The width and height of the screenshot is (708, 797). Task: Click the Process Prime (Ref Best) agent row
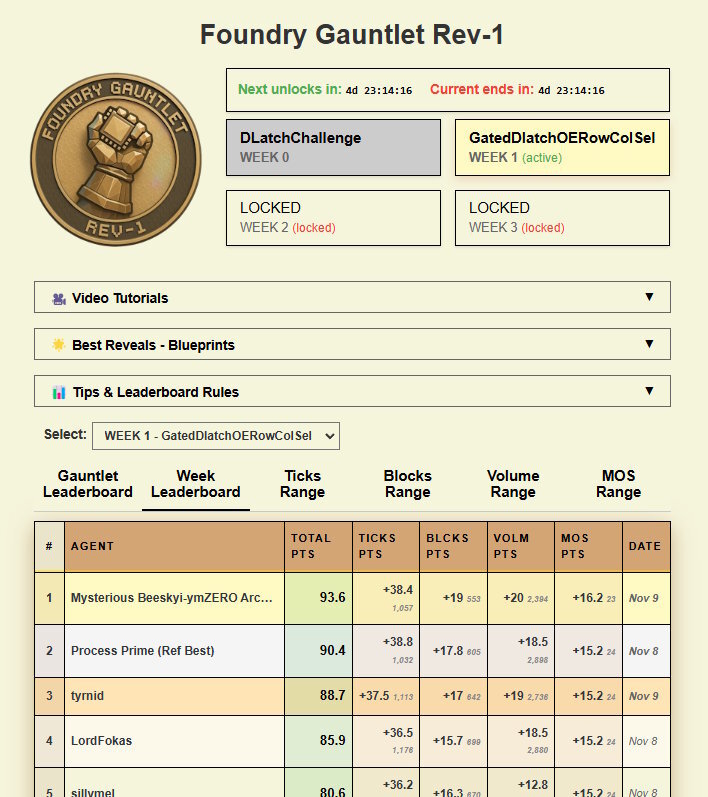tap(352, 651)
